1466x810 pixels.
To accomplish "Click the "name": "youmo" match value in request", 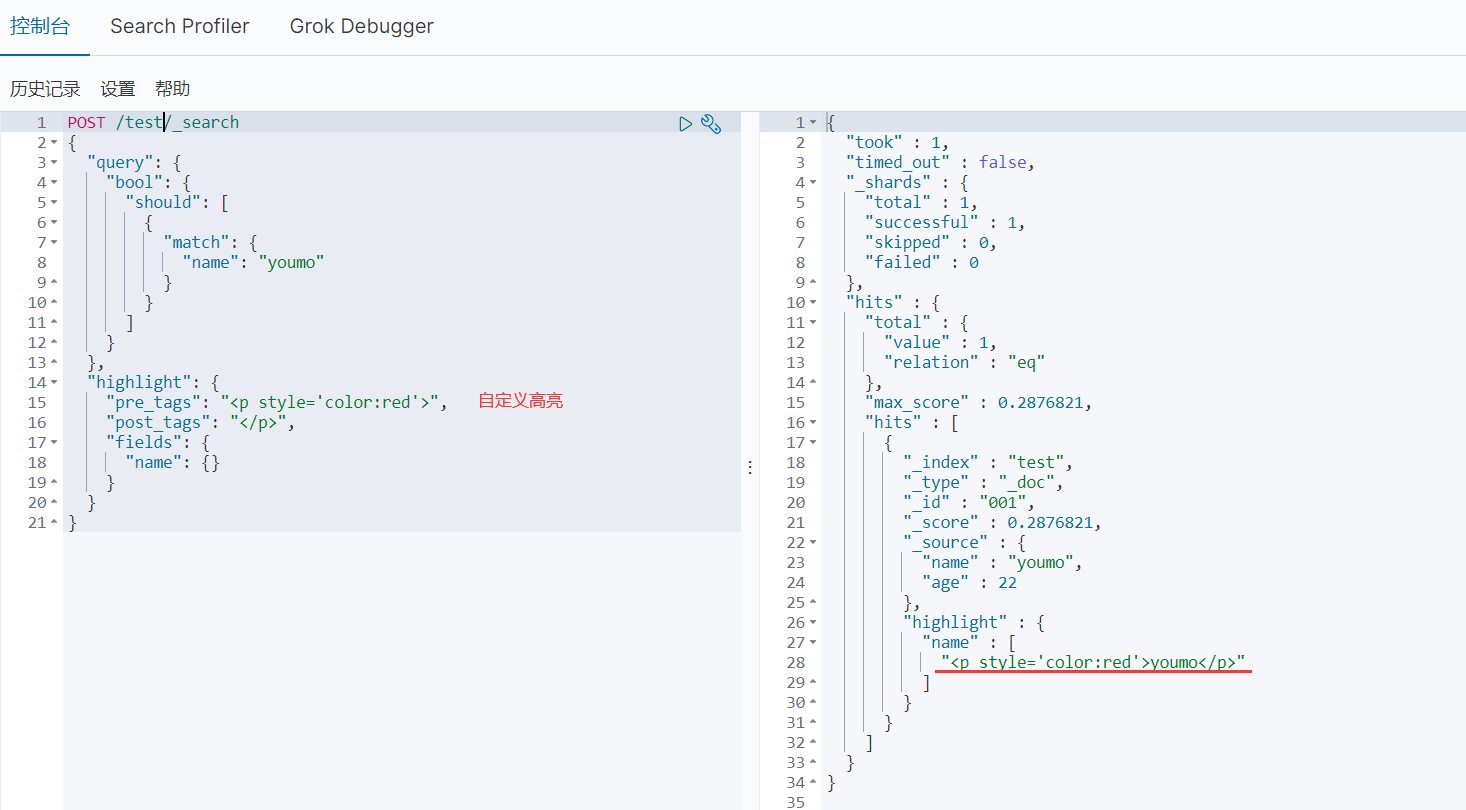I will pyautogui.click(x=253, y=263).
